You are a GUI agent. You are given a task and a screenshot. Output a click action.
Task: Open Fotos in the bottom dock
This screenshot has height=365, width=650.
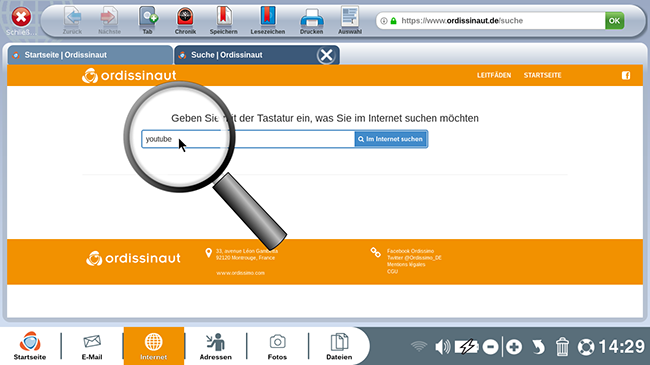click(277, 346)
